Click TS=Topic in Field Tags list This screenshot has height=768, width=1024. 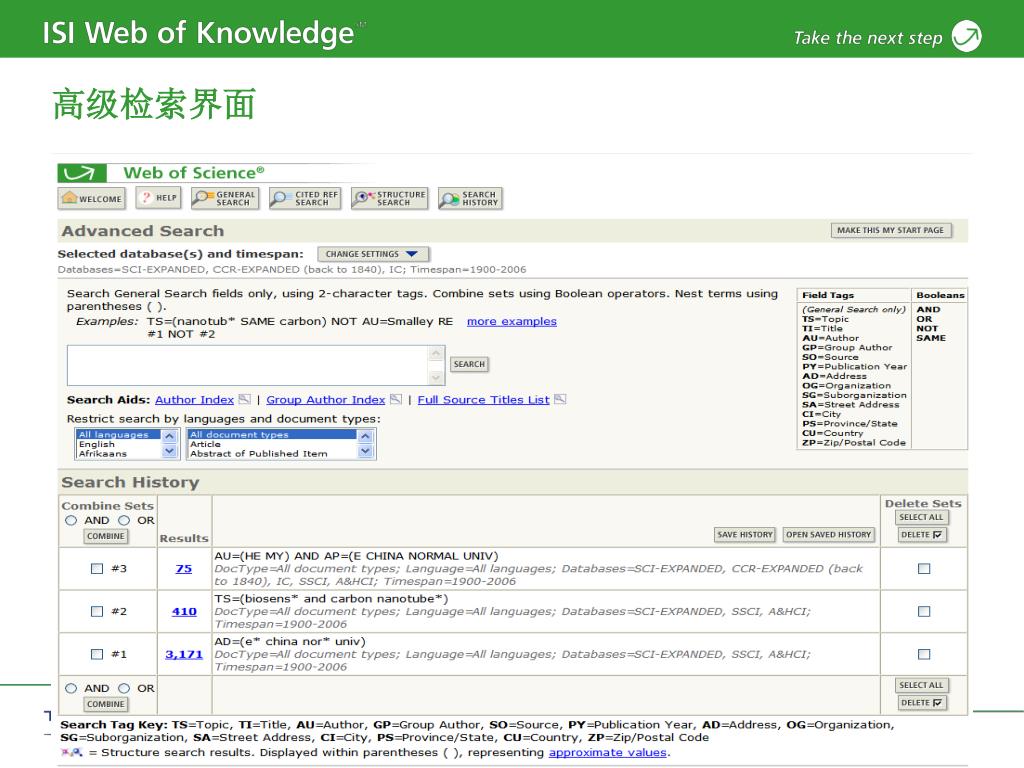point(825,319)
